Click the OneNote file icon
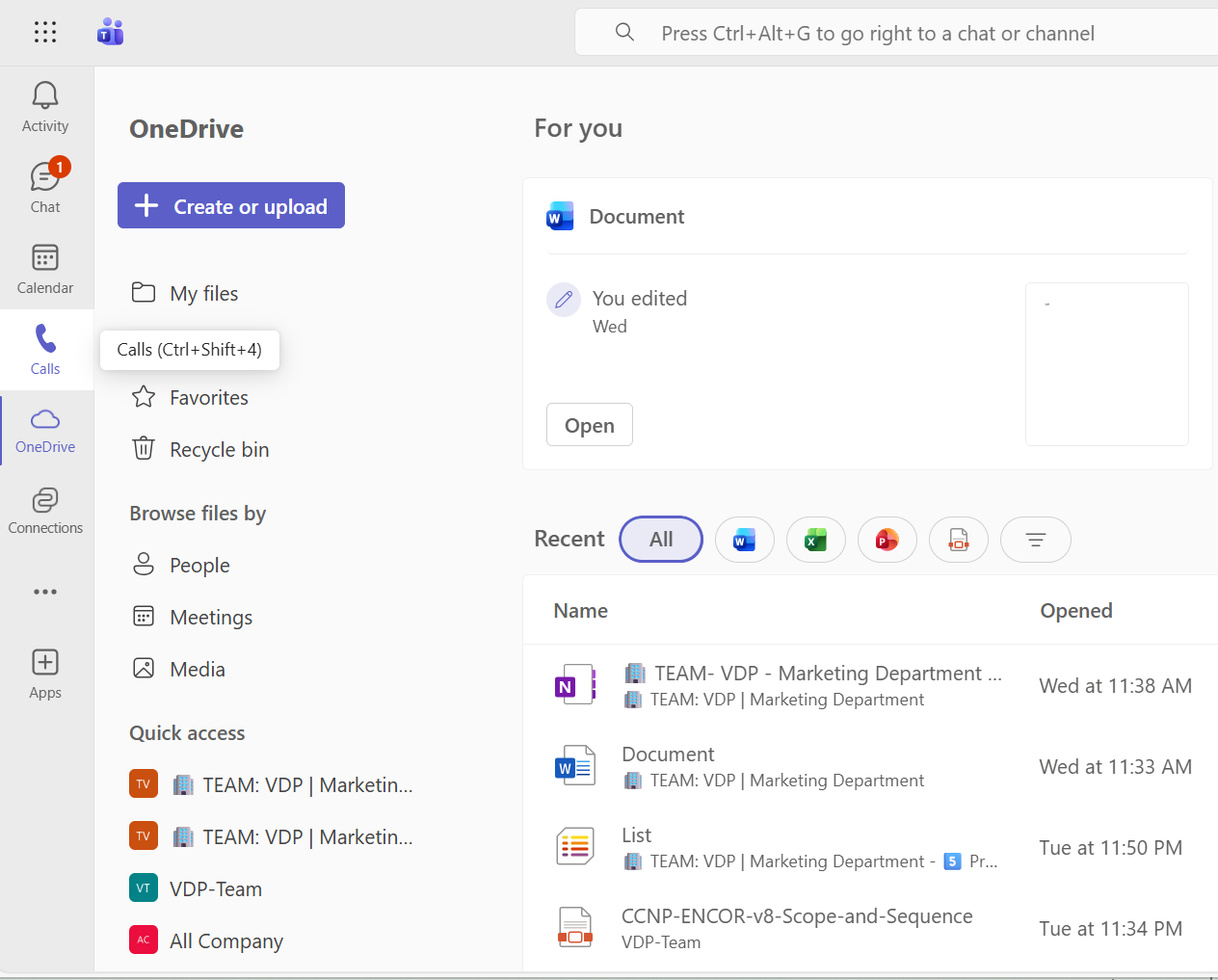This screenshot has height=980, width=1218. tap(576, 685)
